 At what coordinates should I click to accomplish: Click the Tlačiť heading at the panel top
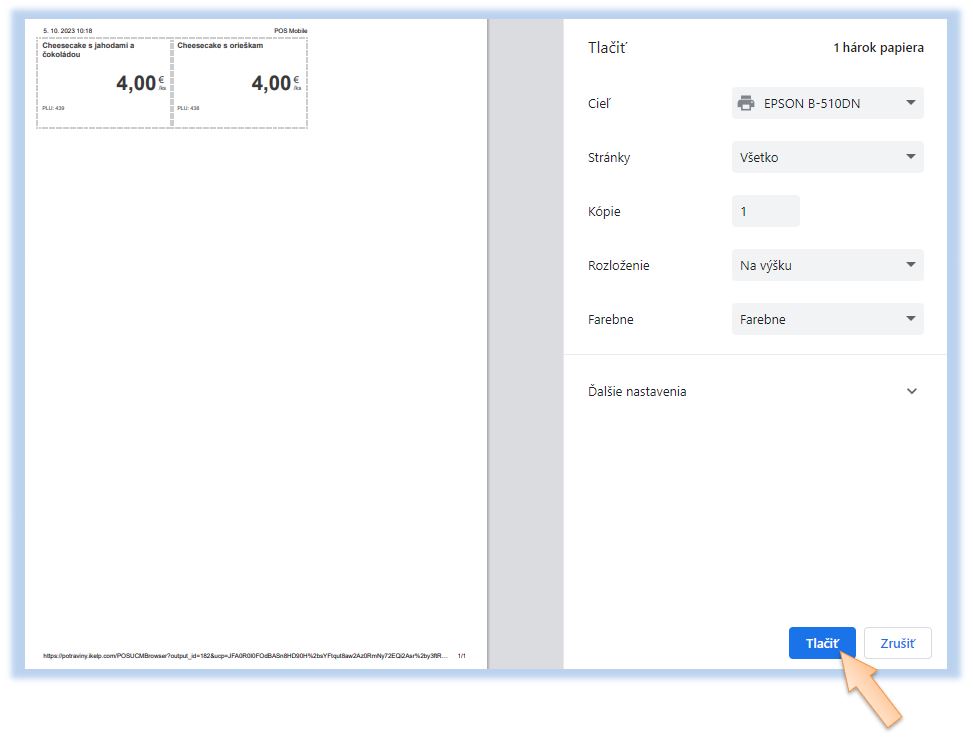tap(607, 48)
